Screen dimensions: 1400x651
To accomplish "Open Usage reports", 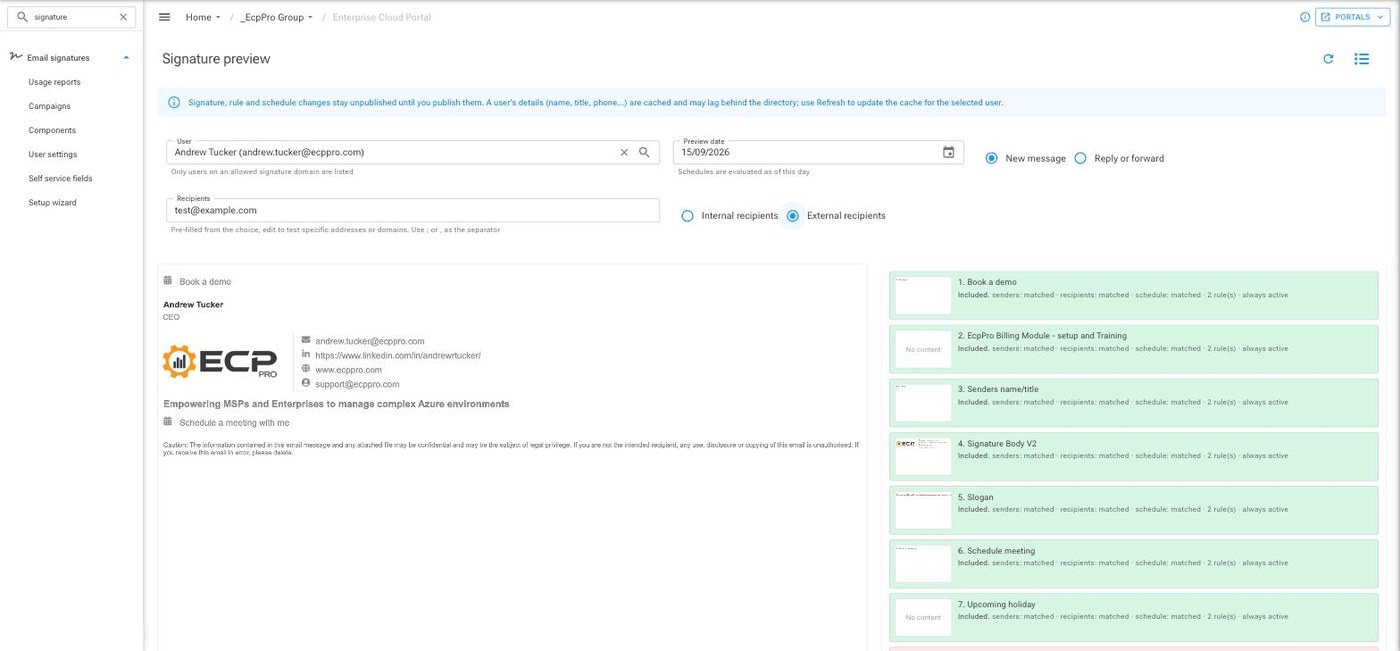I will [54, 82].
